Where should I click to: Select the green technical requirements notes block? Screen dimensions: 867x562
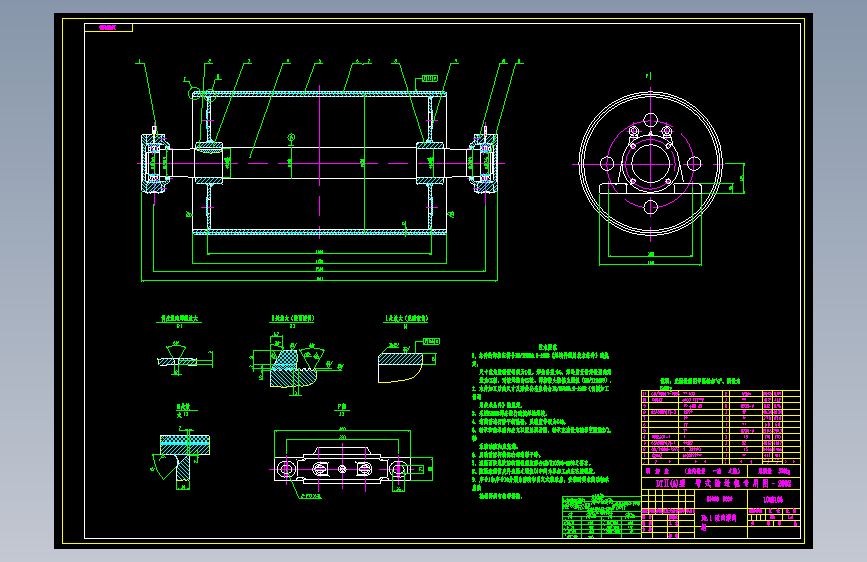coord(542,422)
